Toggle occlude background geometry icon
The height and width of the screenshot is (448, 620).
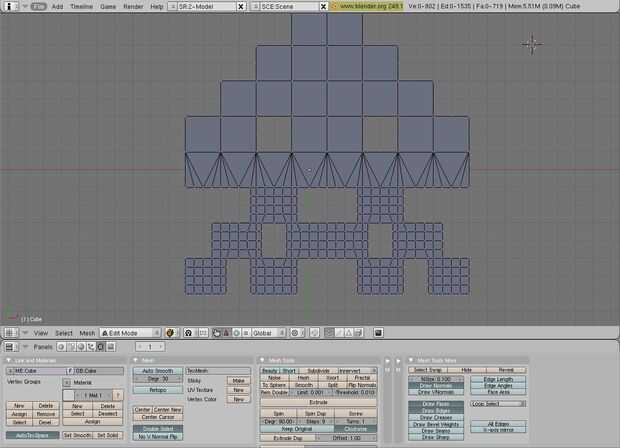click(358, 333)
